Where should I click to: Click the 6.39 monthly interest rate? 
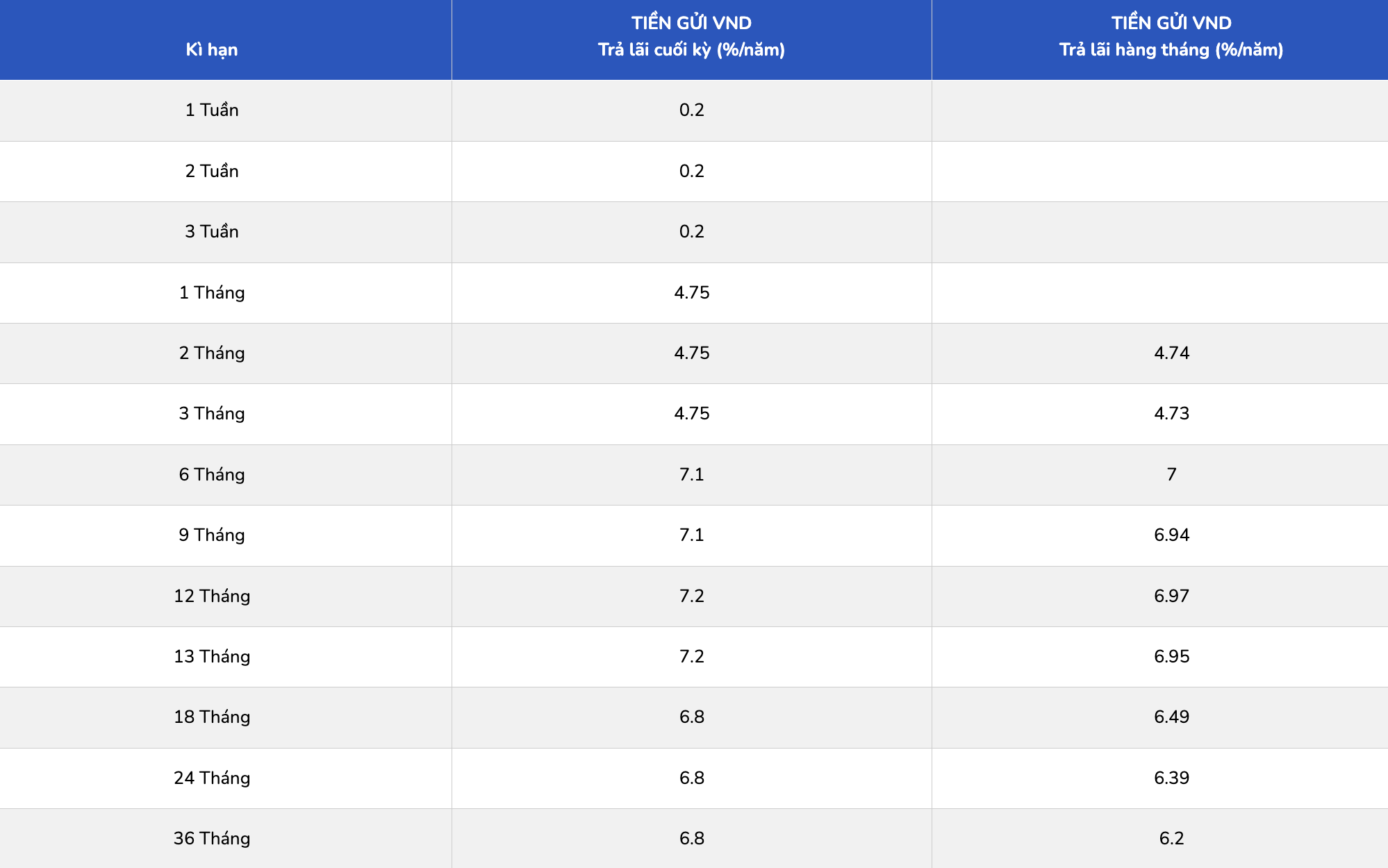1171,778
